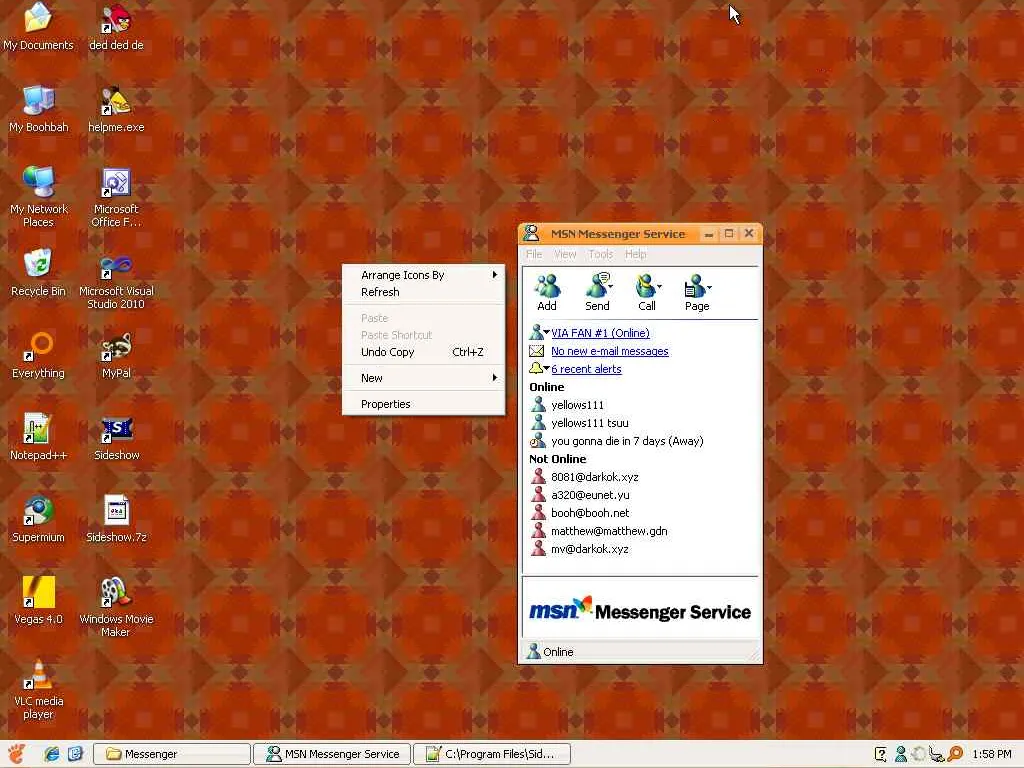Select contact you gonna die in 7 days (Away)
1024x768 pixels.
point(627,441)
